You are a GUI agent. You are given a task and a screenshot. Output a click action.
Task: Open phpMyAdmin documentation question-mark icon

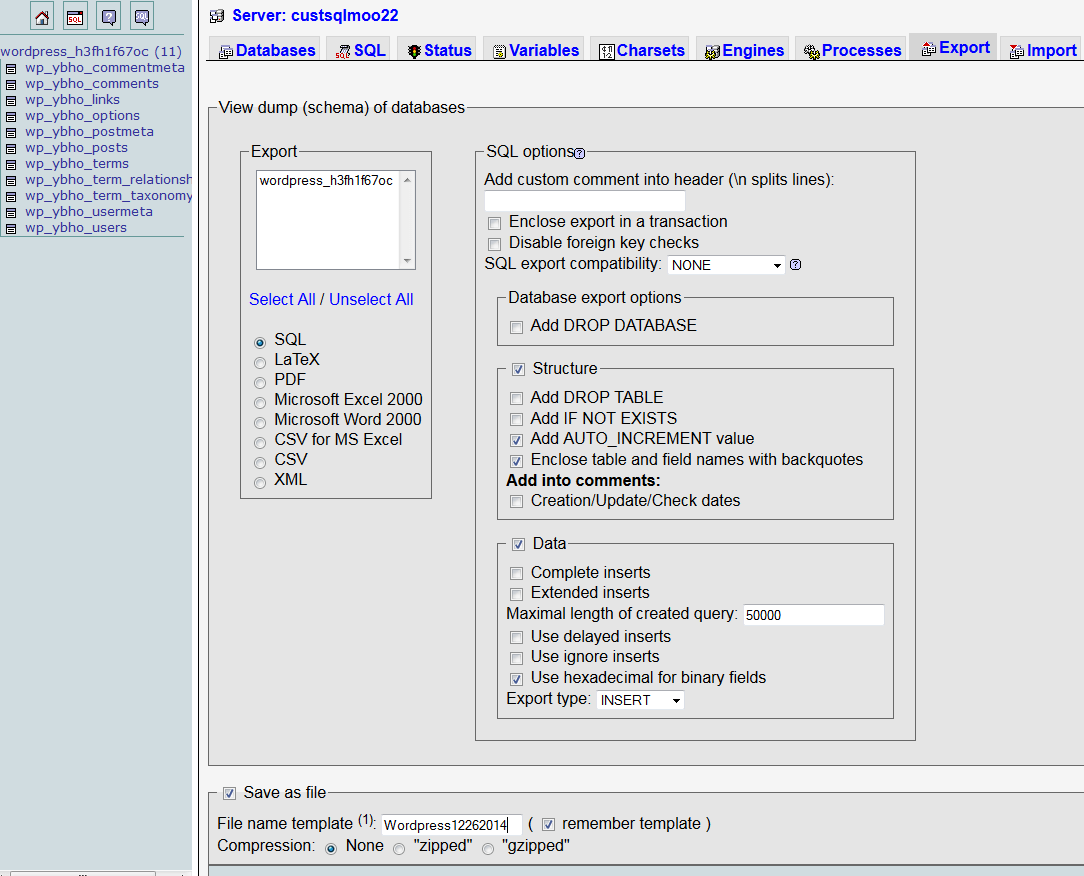(108, 17)
